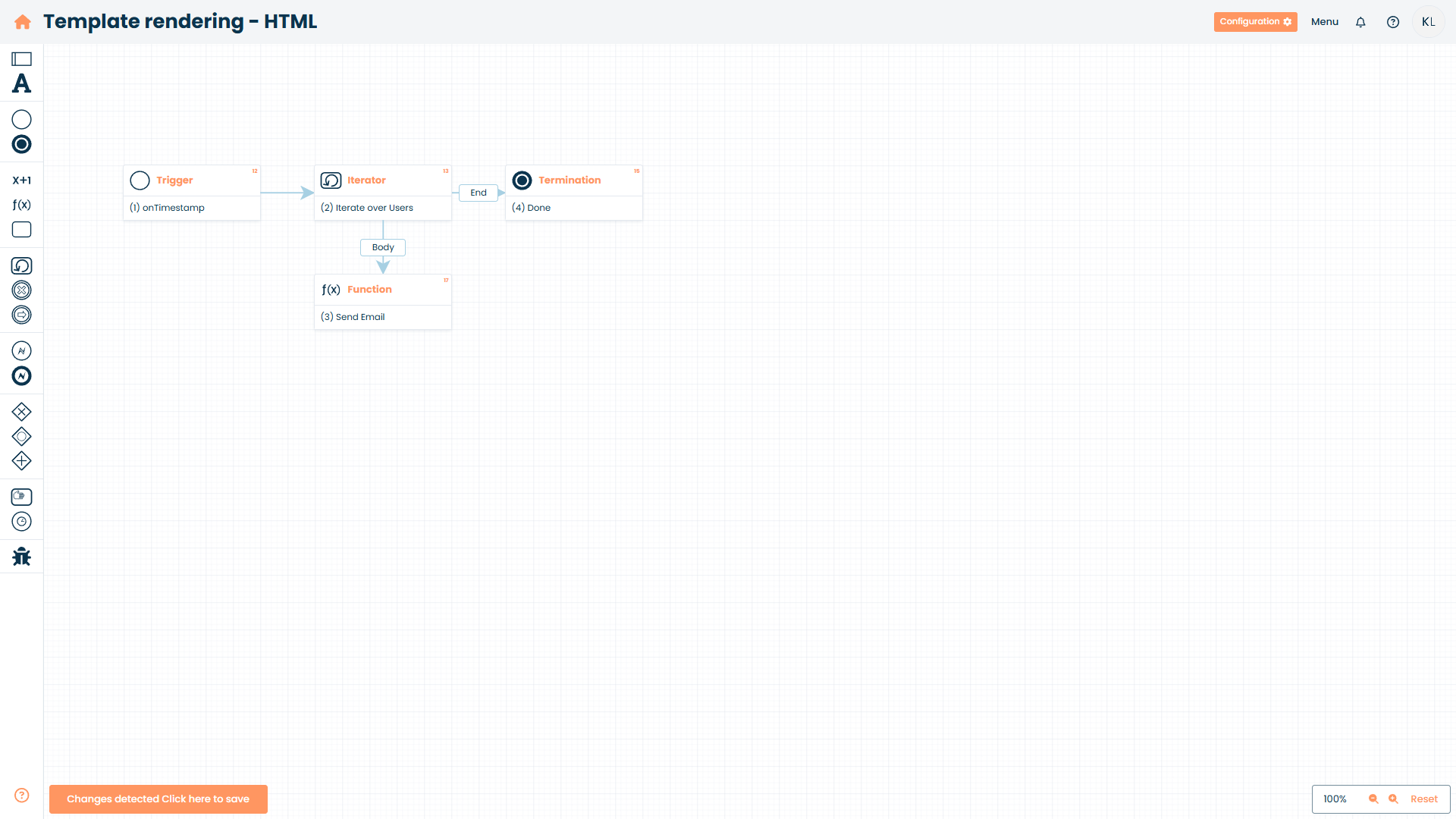Click the zoom in magnifier icon

1393,799
